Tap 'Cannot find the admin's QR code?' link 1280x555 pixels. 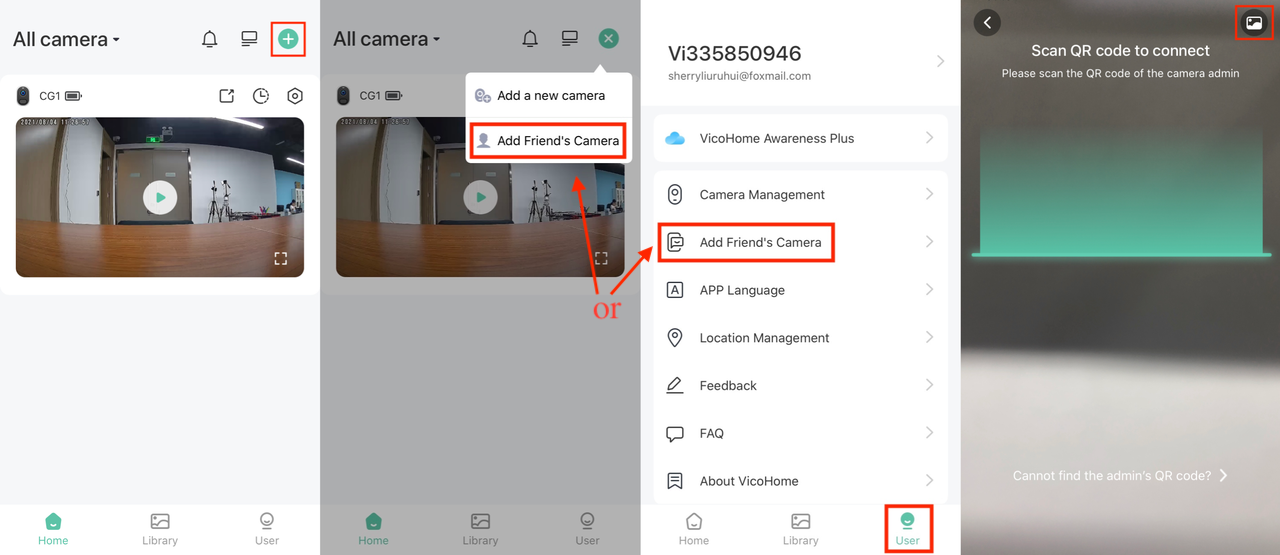[x=1120, y=476]
